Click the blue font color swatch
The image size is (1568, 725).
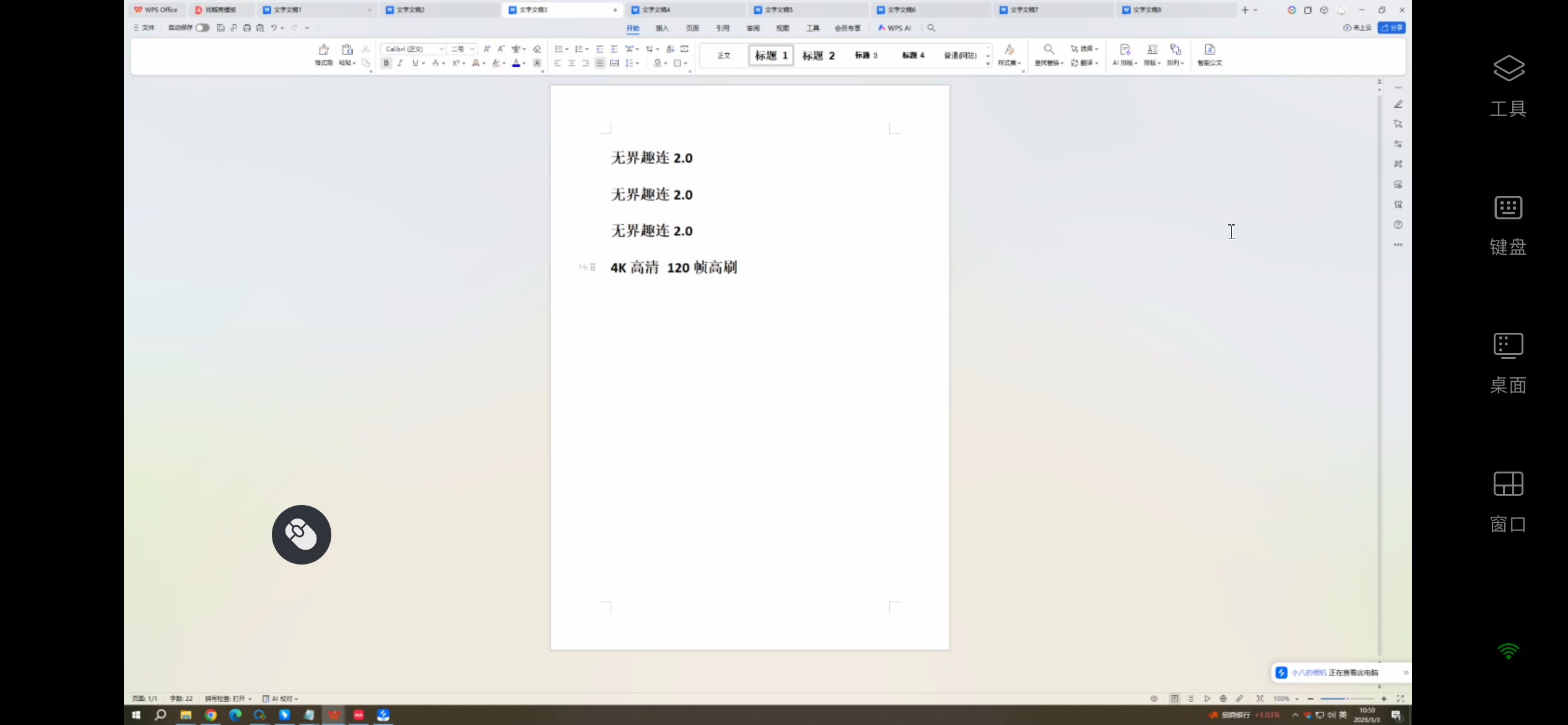pyautogui.click(x=516, y=63)
